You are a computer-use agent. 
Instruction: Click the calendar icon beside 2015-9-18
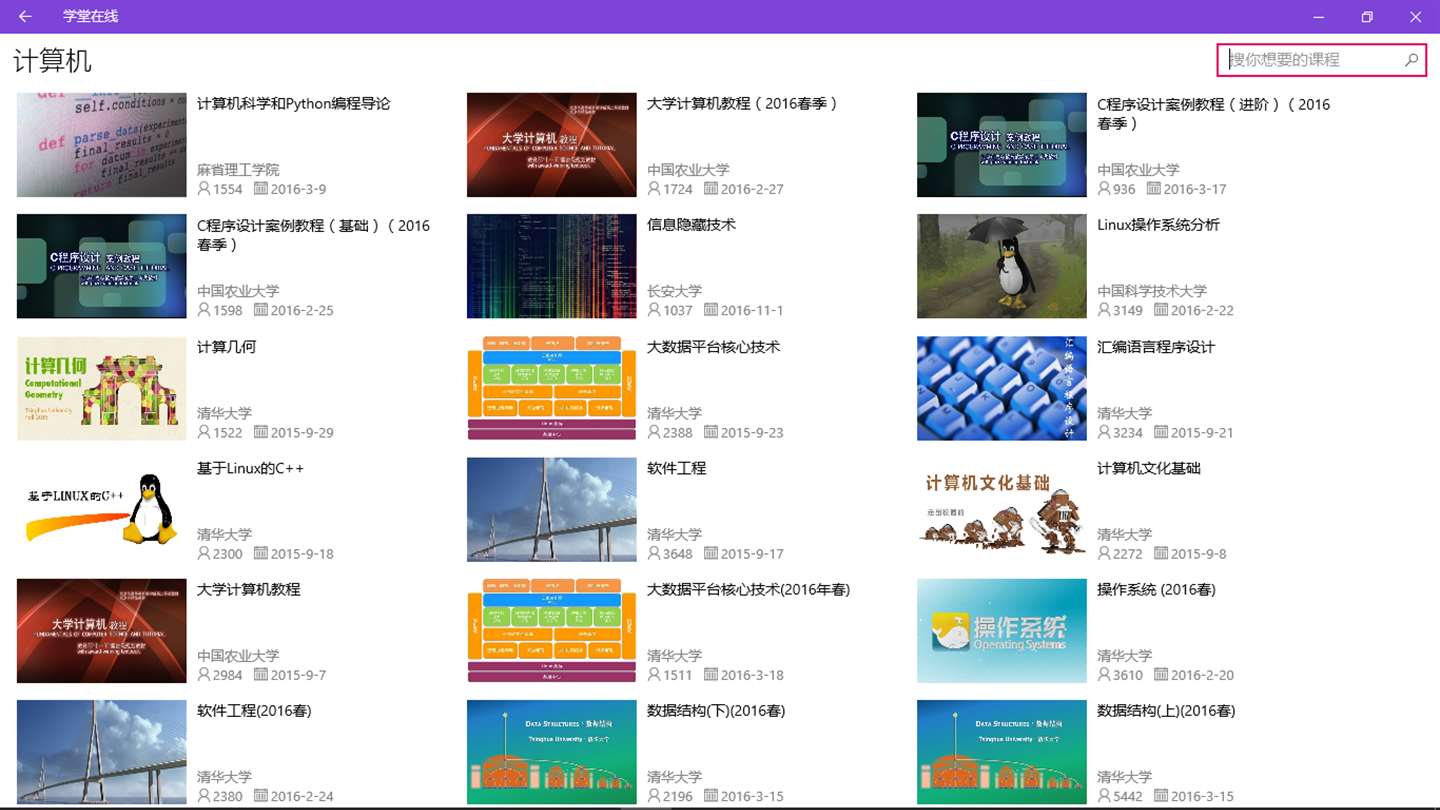pos(261,553)
